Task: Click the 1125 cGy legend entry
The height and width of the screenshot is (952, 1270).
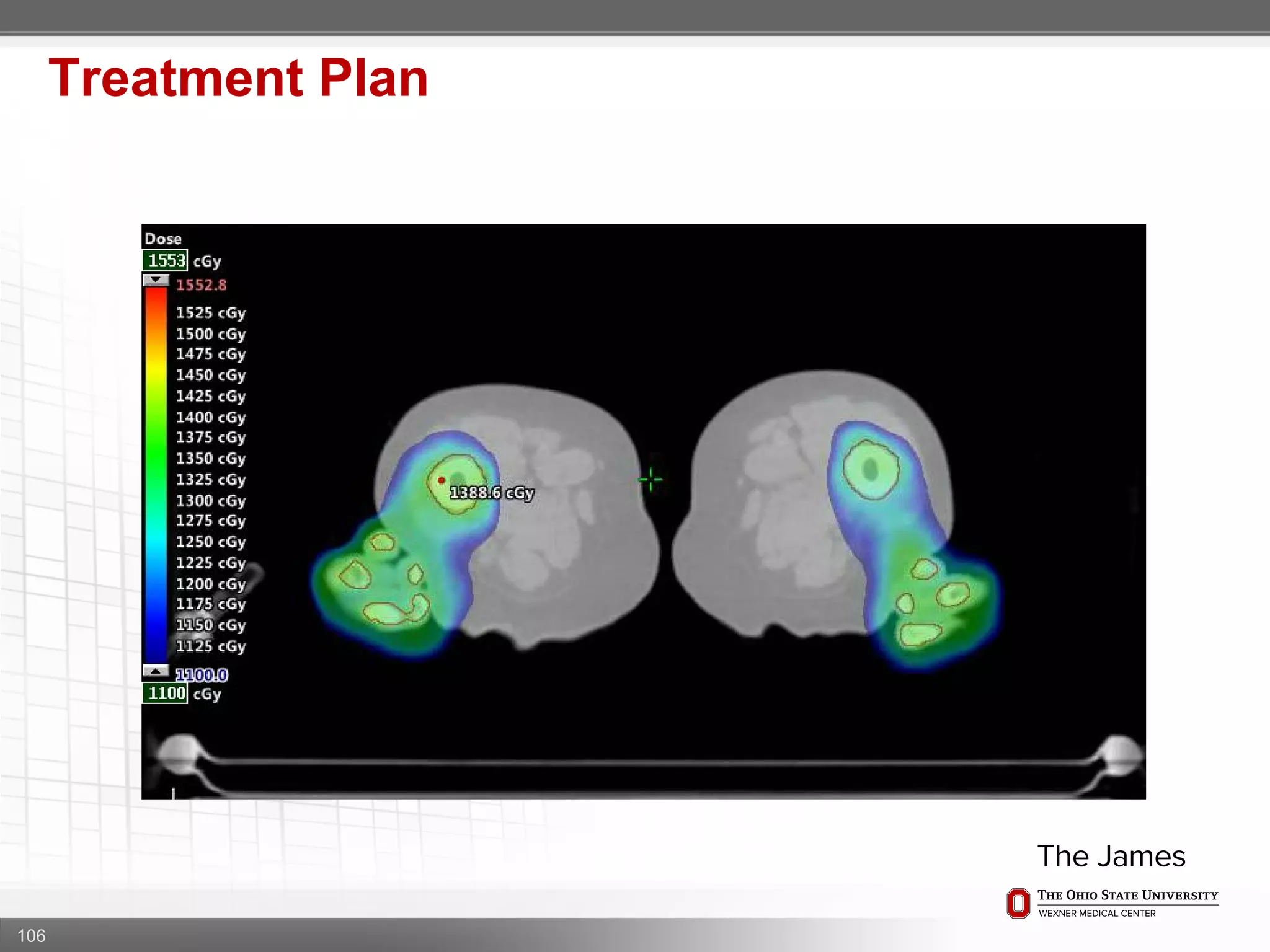Action: (211, 646)
